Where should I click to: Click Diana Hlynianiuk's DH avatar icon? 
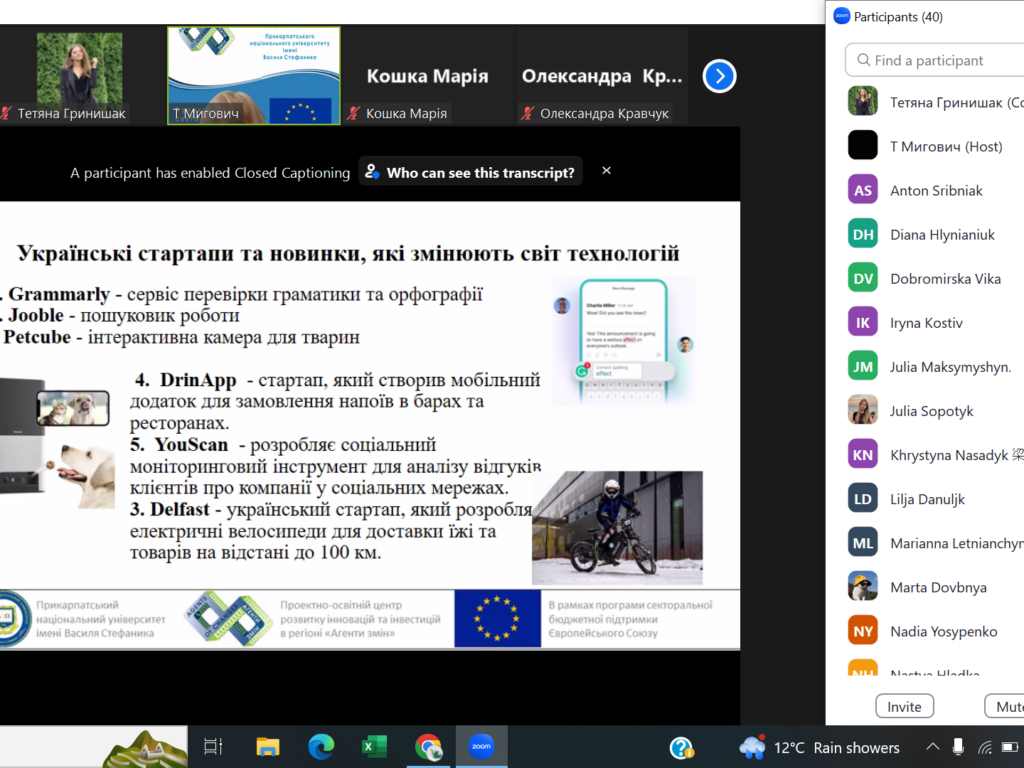pos(862,234)
